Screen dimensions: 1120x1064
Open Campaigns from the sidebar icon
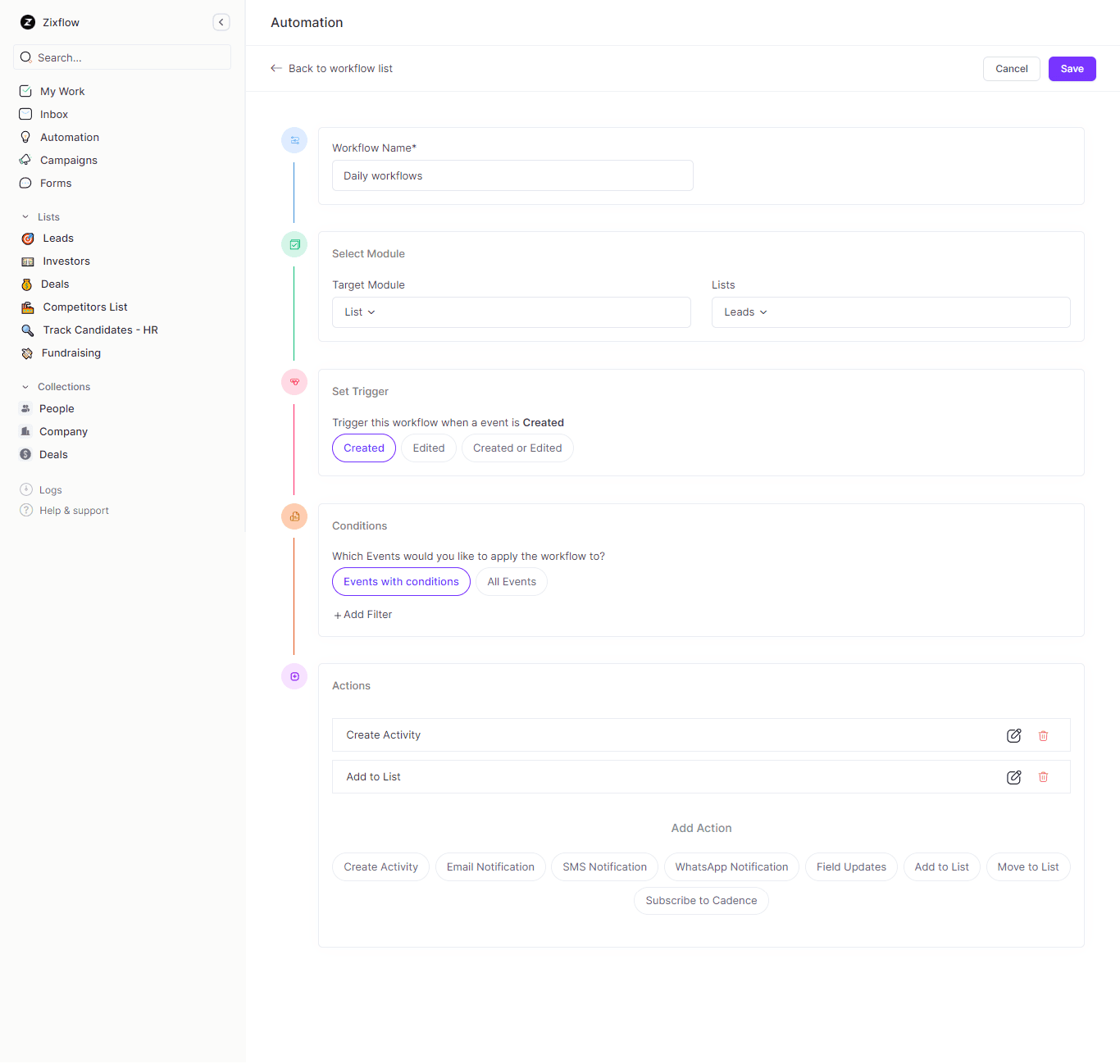coord(25,160)
